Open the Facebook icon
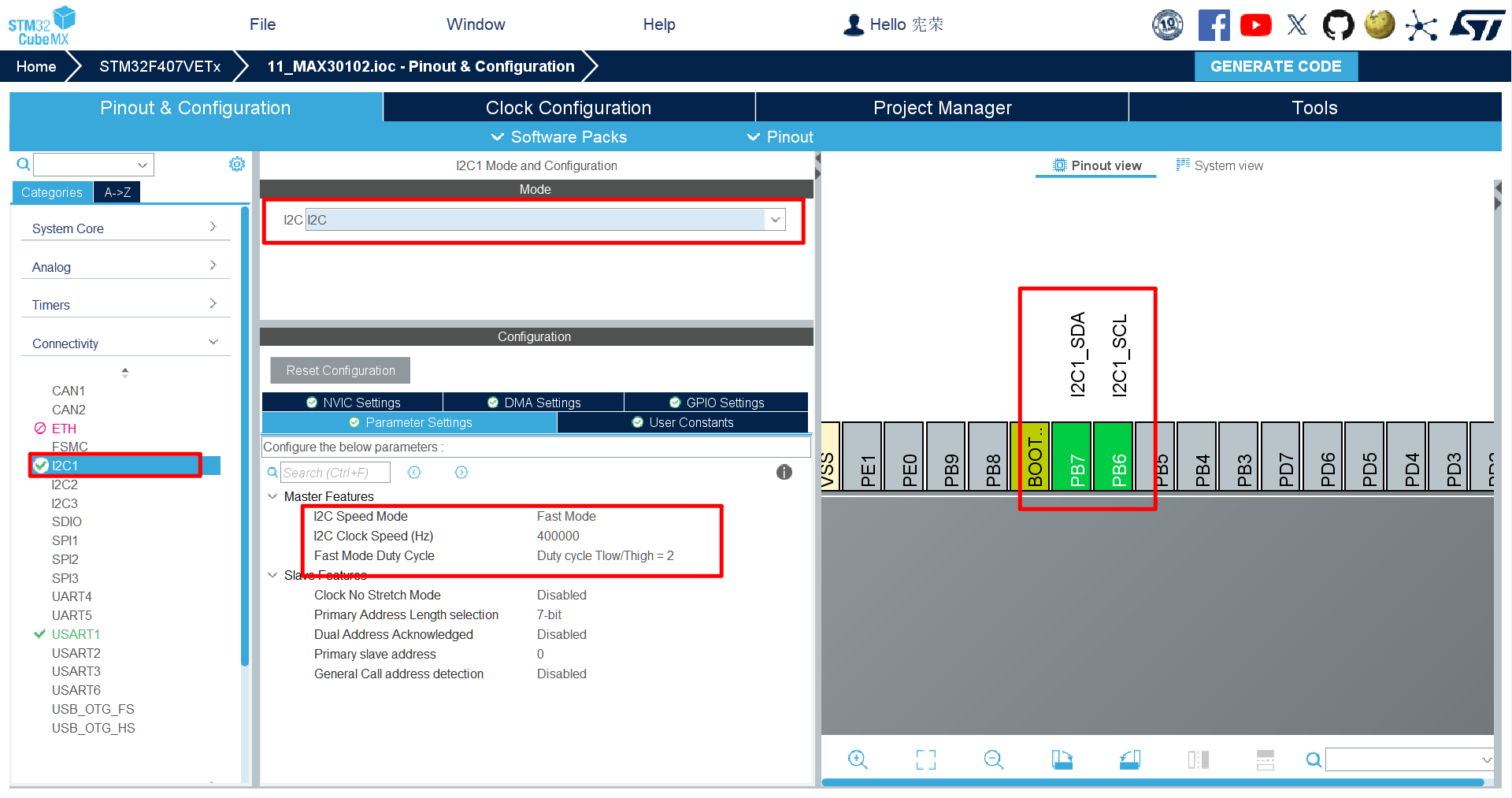This screenshot has width=1512, height=798. click(1214, 25)
